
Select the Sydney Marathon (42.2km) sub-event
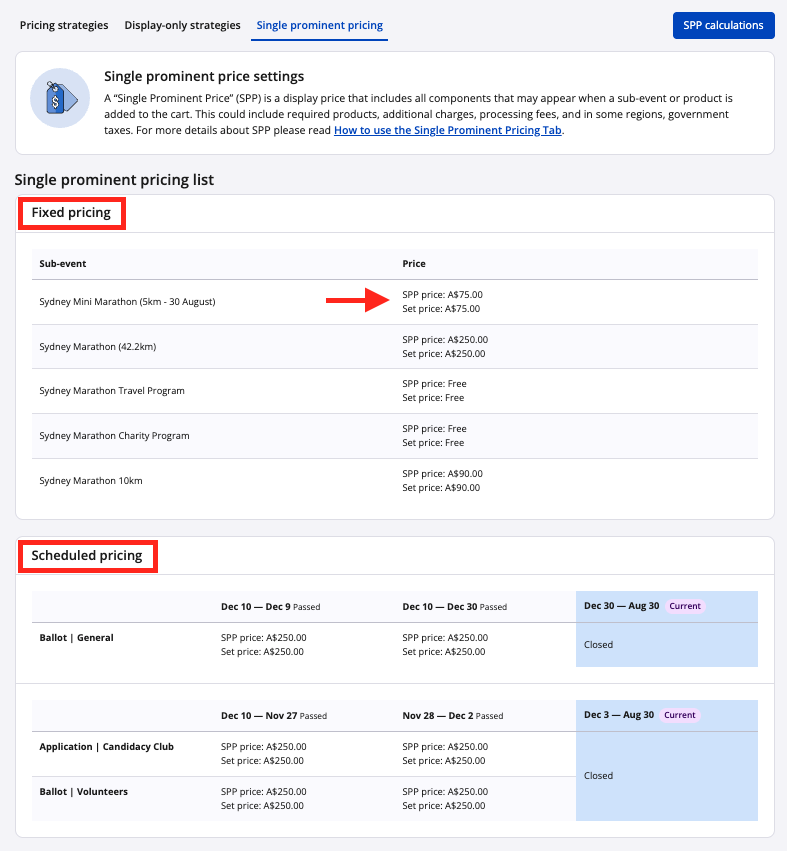98,347
